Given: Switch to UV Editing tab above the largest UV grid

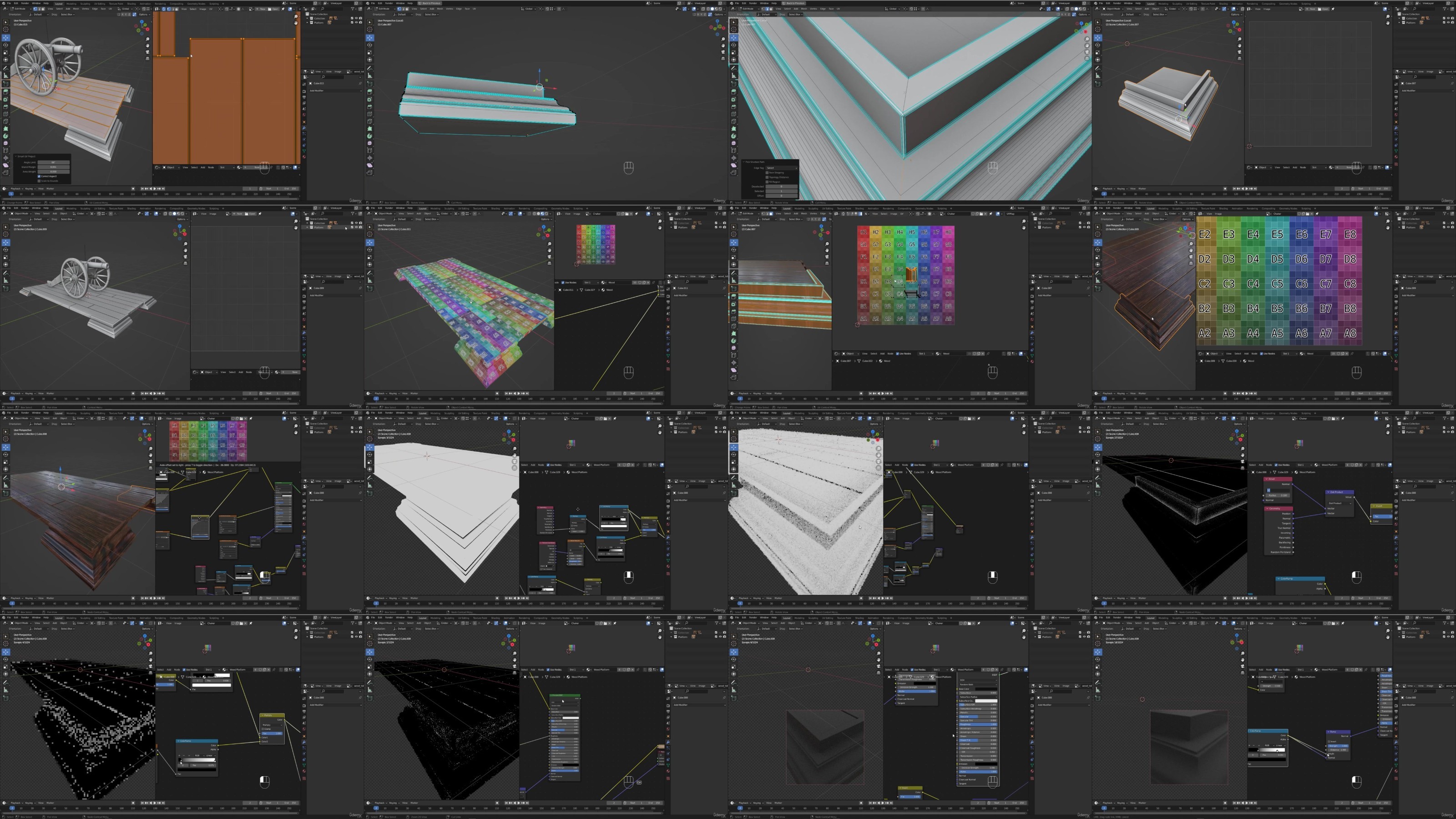Looking at the screenshot, I should pyautogui.click(x=1192, y=208).
